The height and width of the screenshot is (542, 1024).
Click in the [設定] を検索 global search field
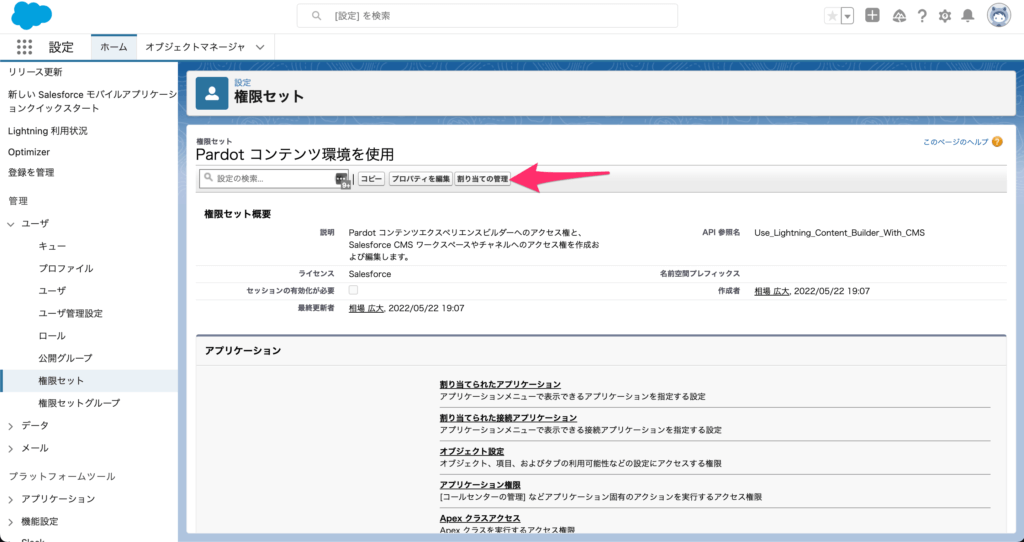(x=487, y=16)
